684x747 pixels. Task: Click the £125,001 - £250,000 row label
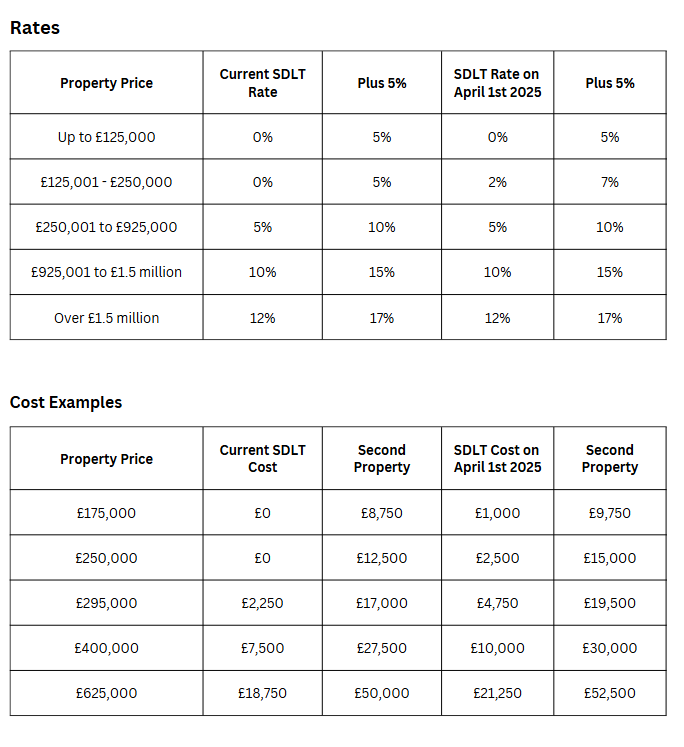point(106,182)
